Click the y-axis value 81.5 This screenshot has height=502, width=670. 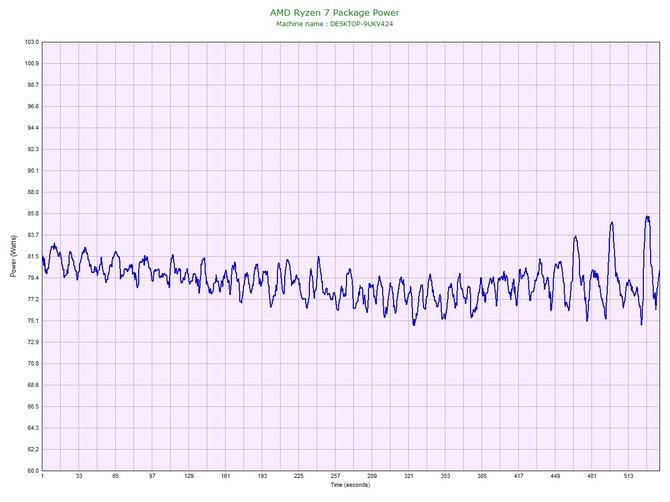[x=33, y=256]
